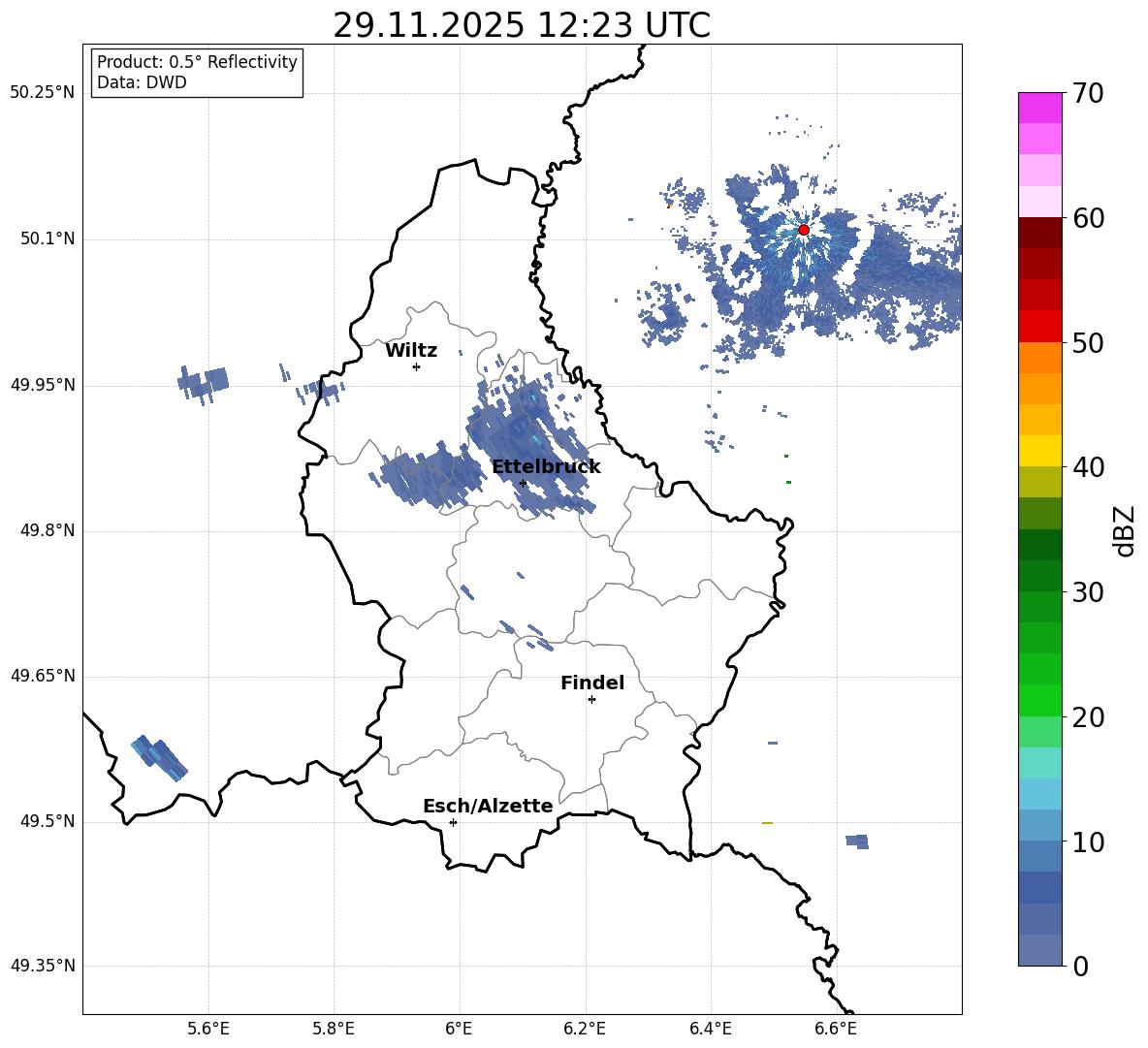1148x1048 pixels.
Task: Click the 49.95°N latitude label
Action: click(x=43, y=385)
